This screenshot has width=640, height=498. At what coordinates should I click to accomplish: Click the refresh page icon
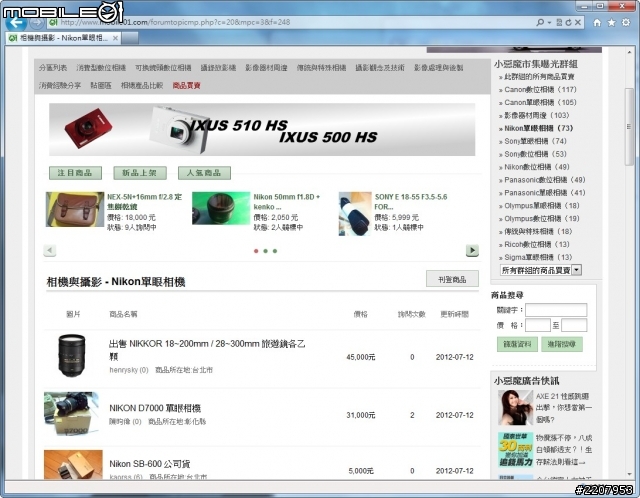(x=568, y=22)
